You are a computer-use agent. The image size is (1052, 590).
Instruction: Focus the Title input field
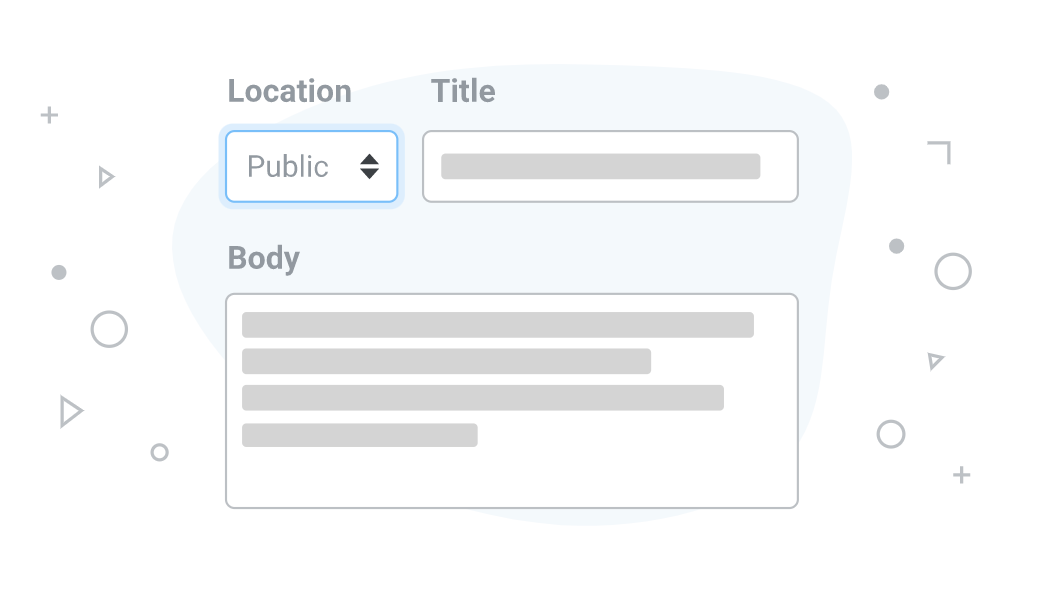[610, 166]
